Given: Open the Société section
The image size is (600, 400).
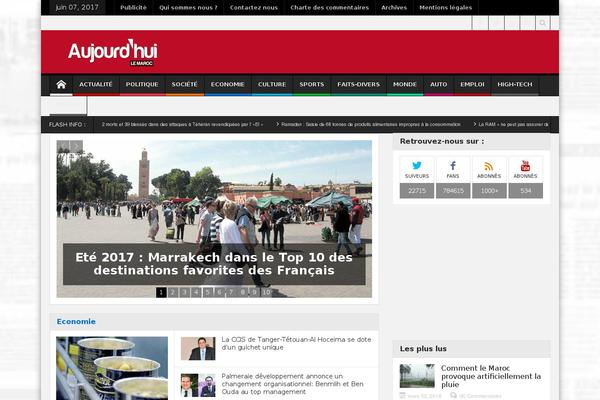Looking at the screenshot, I should tap(184, 84).
